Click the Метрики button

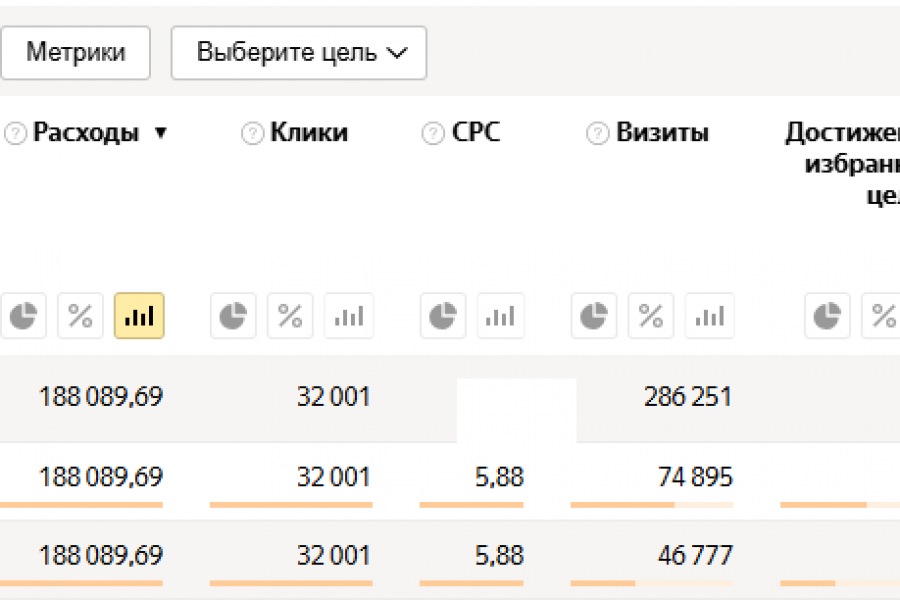75,53
